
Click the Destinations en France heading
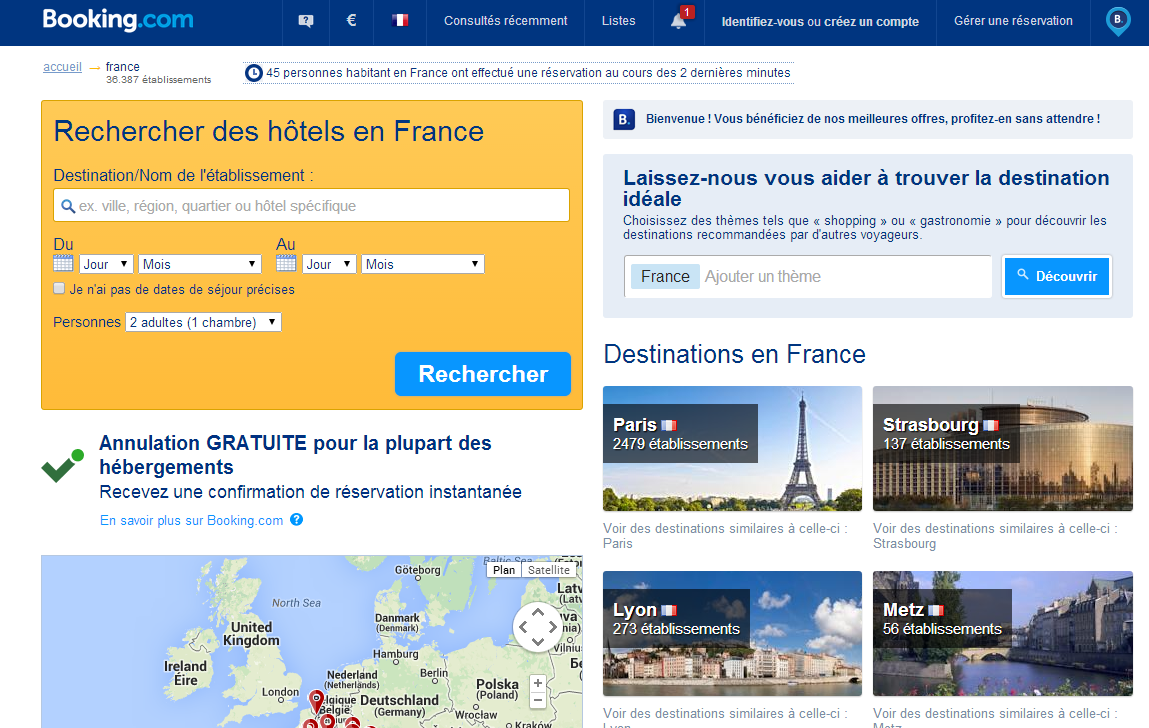pos(734,354)
